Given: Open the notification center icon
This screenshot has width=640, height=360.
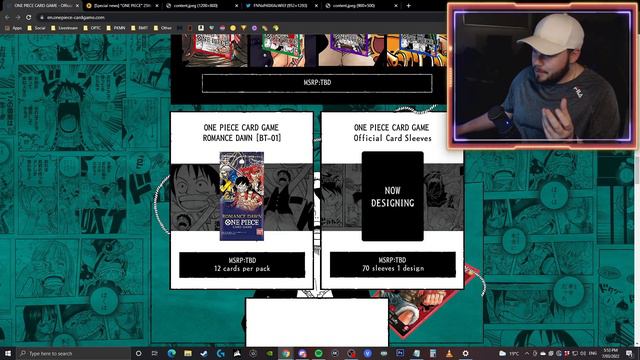Looking at the screenshot, I should [629, 353].
